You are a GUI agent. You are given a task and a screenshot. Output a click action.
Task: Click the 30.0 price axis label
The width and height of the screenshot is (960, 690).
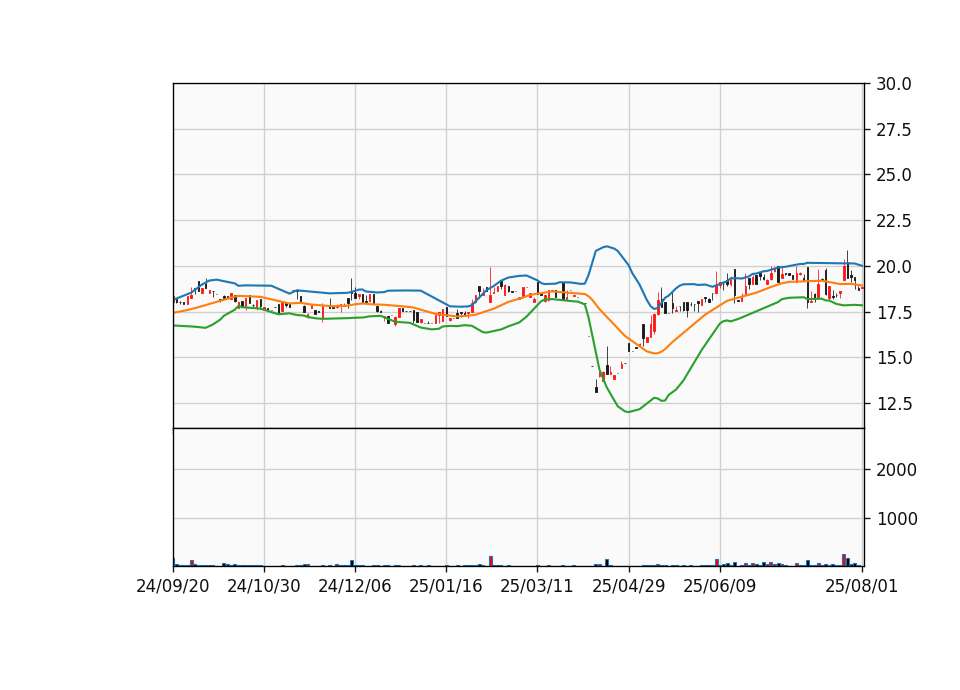[893, 84]
